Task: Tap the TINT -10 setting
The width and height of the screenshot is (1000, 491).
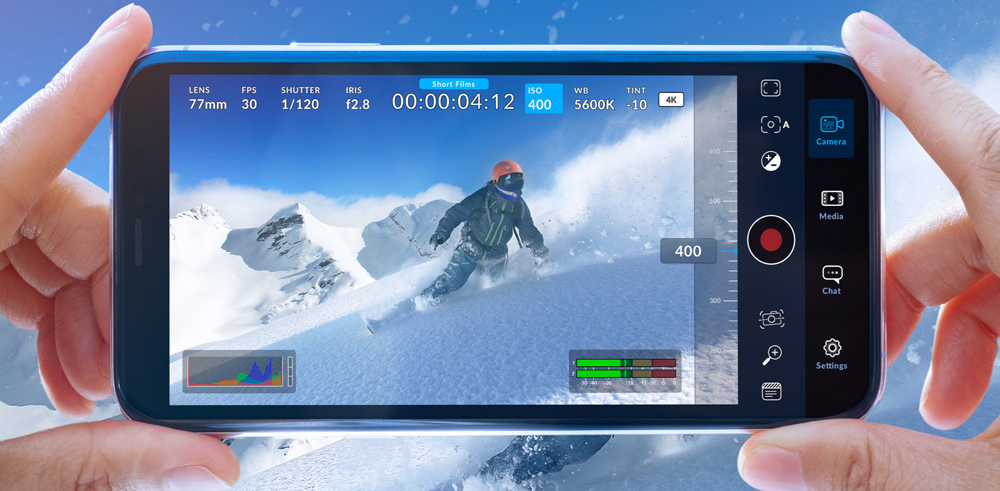Action: click(636, 98)
